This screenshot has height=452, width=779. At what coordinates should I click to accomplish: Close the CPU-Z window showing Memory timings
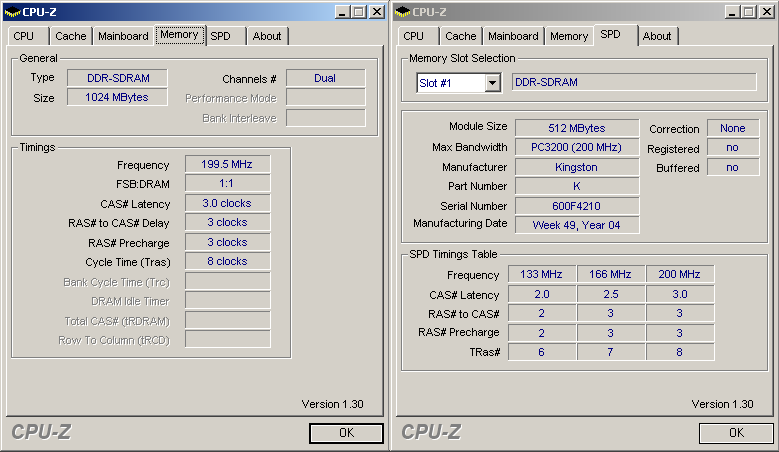[377, 12]
